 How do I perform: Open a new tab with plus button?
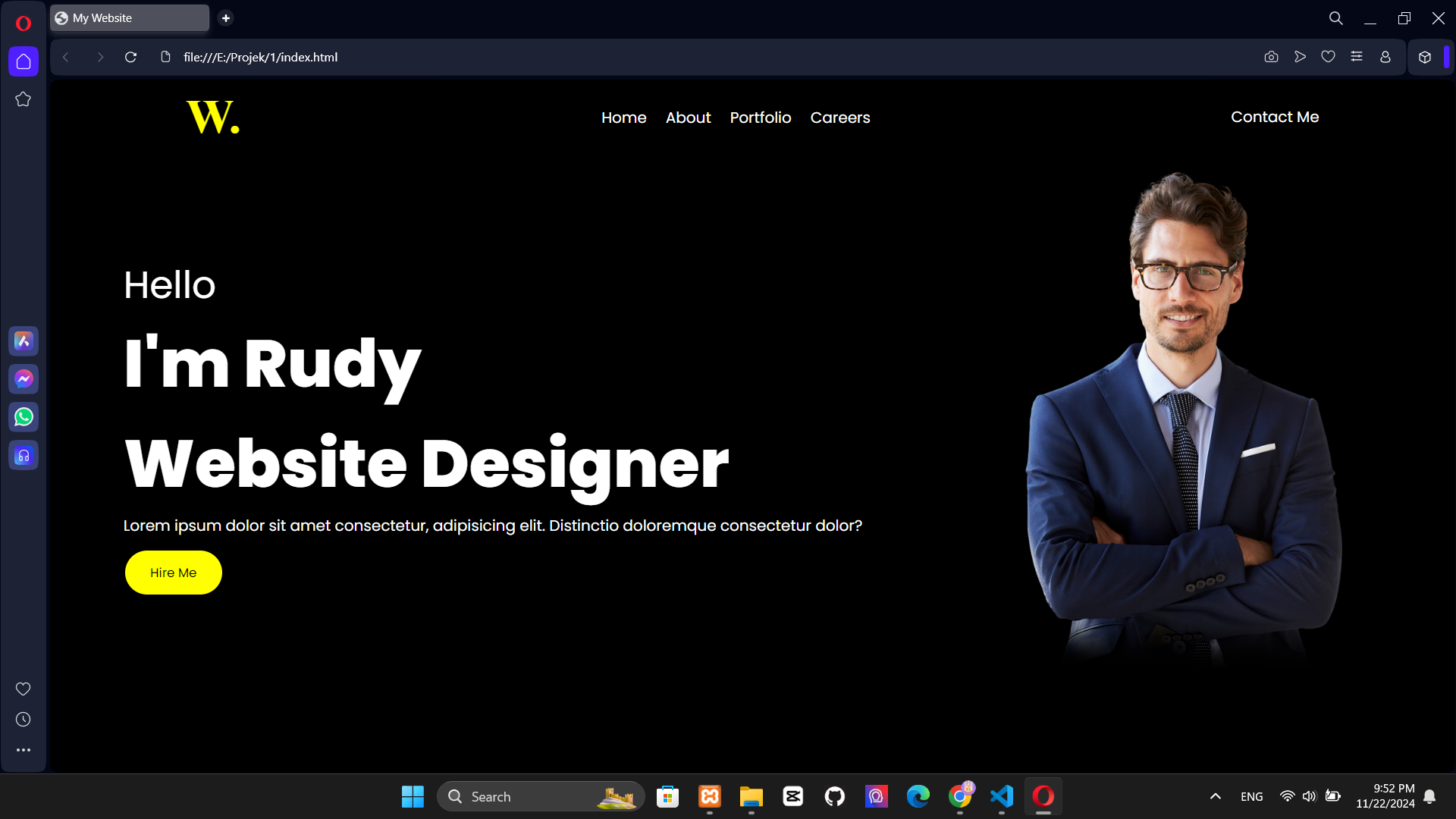click(226, 18)
